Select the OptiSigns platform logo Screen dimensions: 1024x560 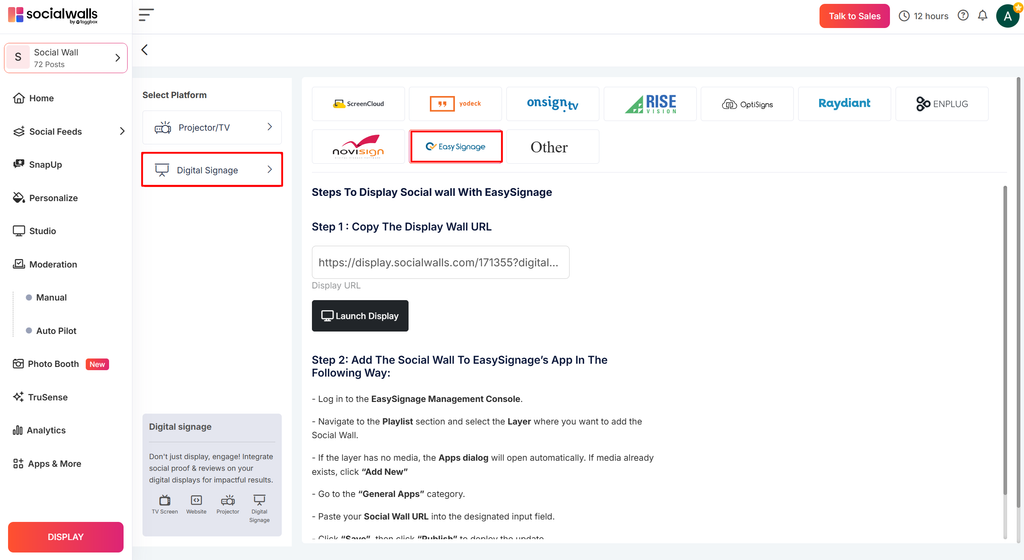[x=747, y=104]
